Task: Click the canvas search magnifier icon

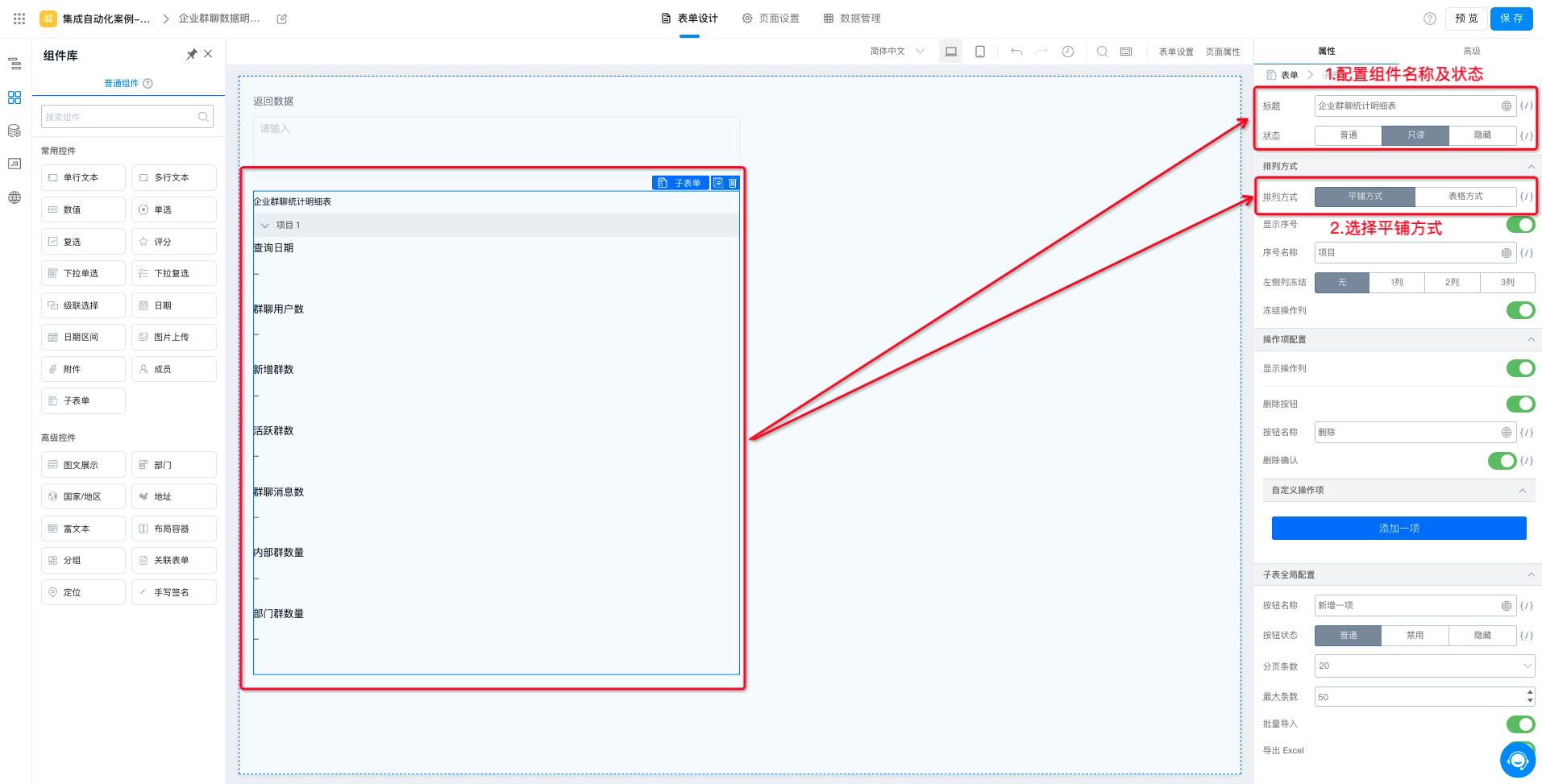Action: tap(1102, 52)
